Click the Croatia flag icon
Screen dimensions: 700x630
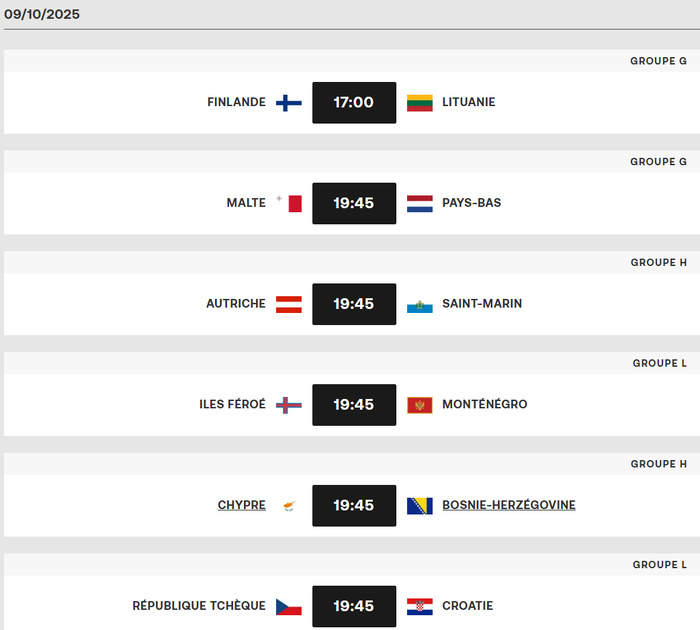420,607
